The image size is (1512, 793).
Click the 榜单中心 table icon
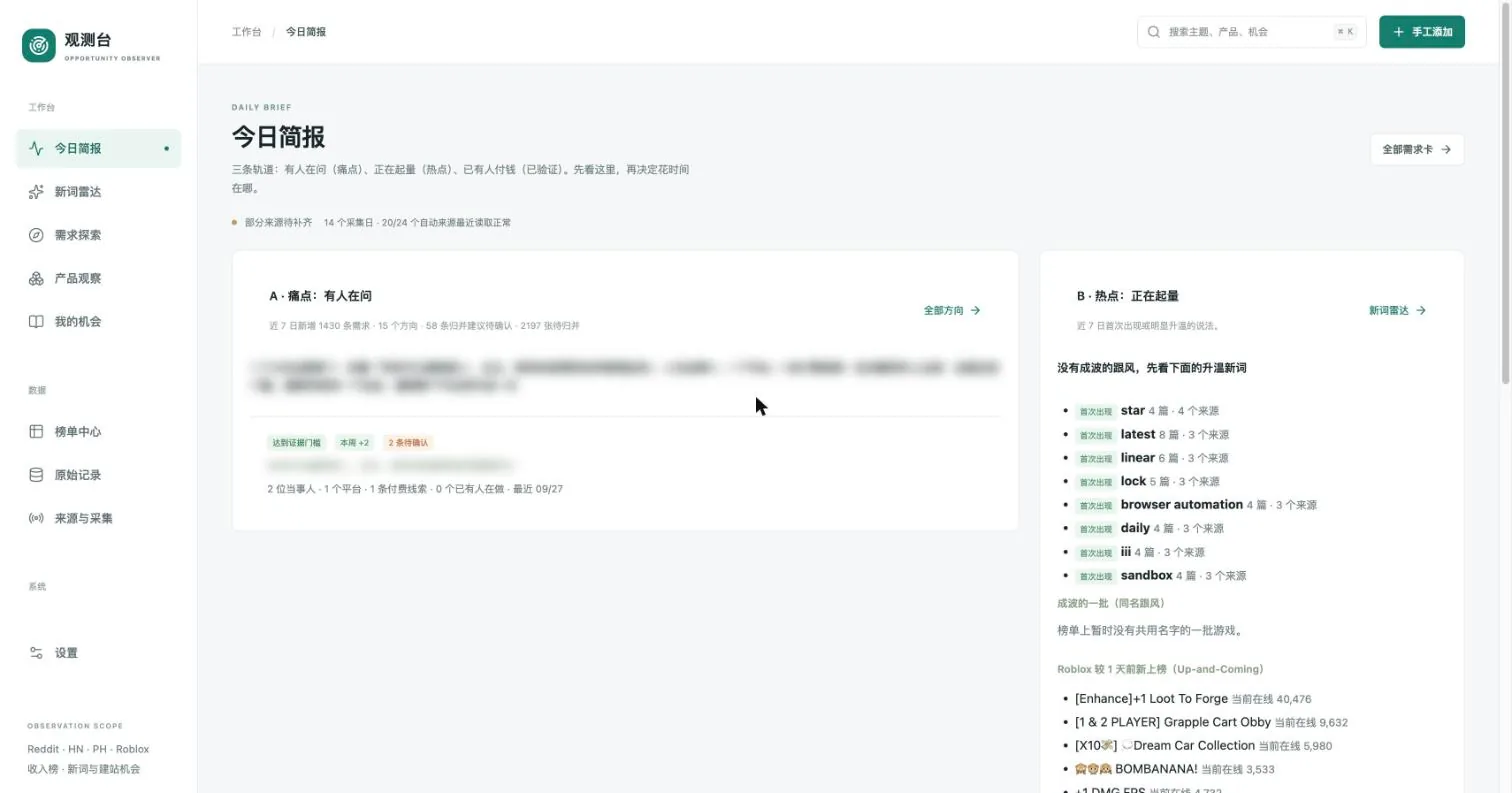point(36,432)
